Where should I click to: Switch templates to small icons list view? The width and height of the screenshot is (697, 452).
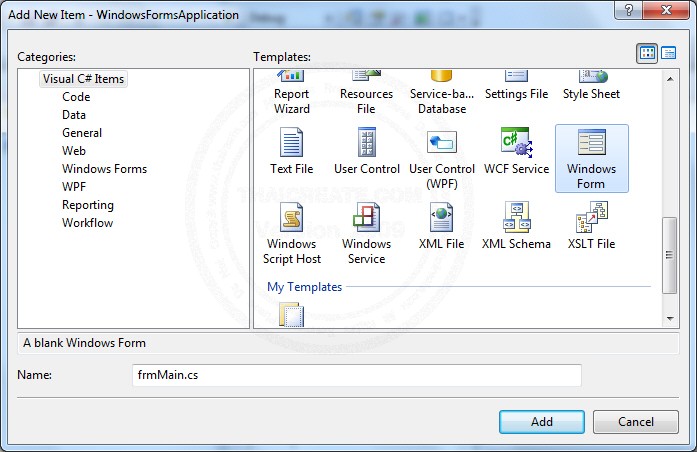(x=669, y=54)
